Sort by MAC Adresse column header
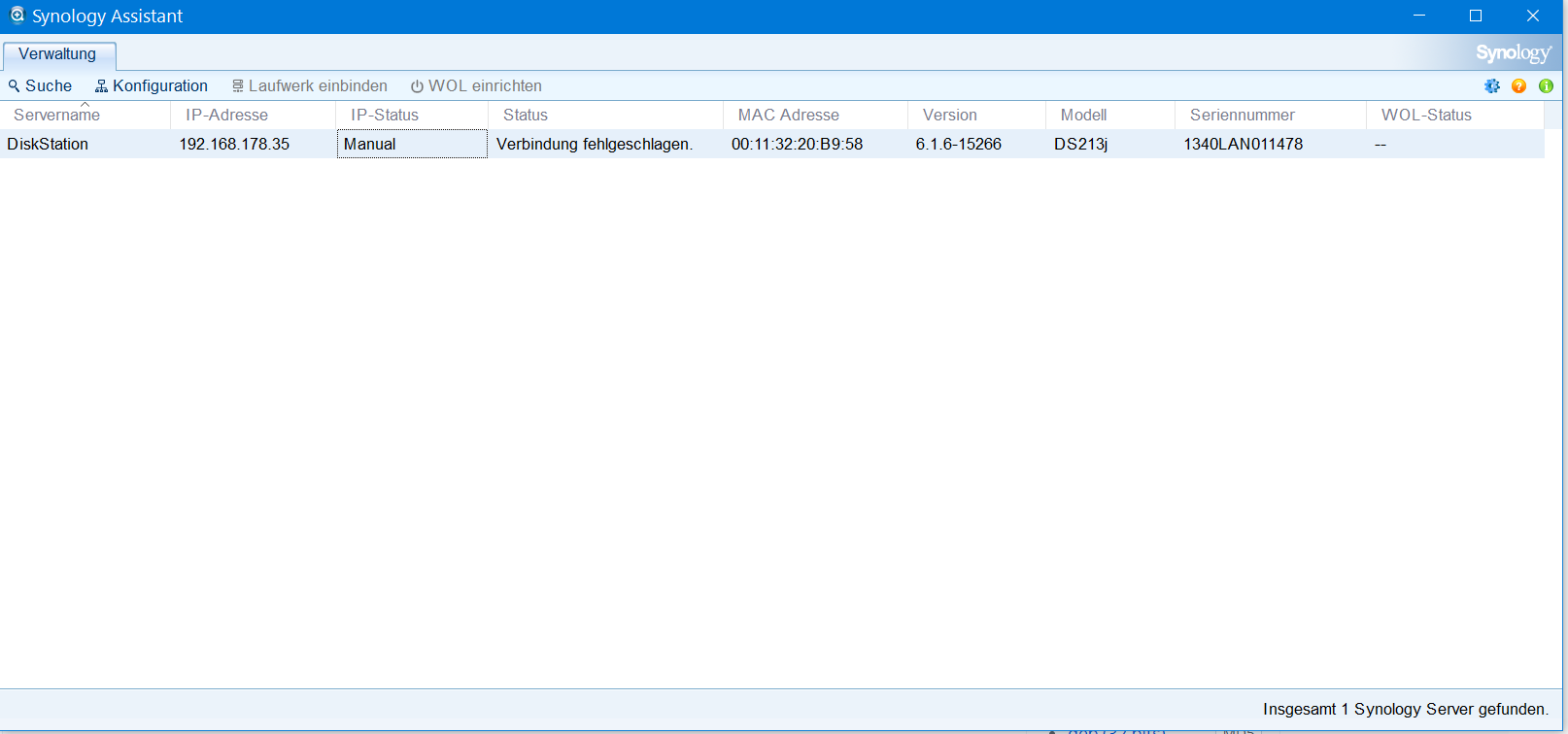Image resolution: width=1568 pixels, height=734 pixels. coord(815,115)
